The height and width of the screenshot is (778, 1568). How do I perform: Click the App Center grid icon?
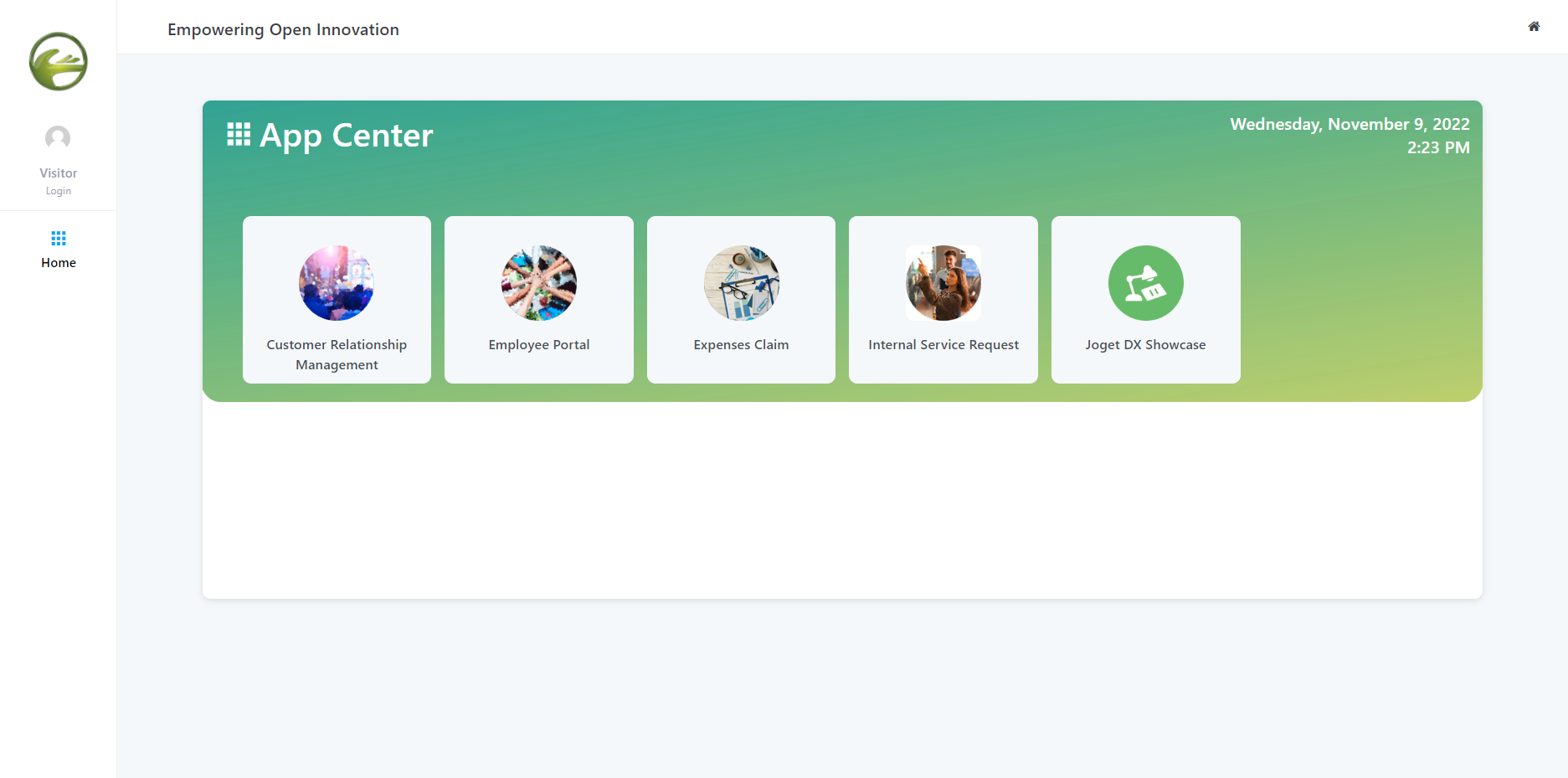tap(239, 134)
